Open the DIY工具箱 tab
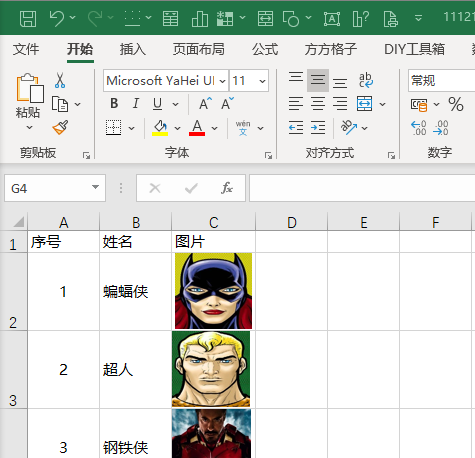This screenshot has height=458, width=475. click(x=414, y=49)
